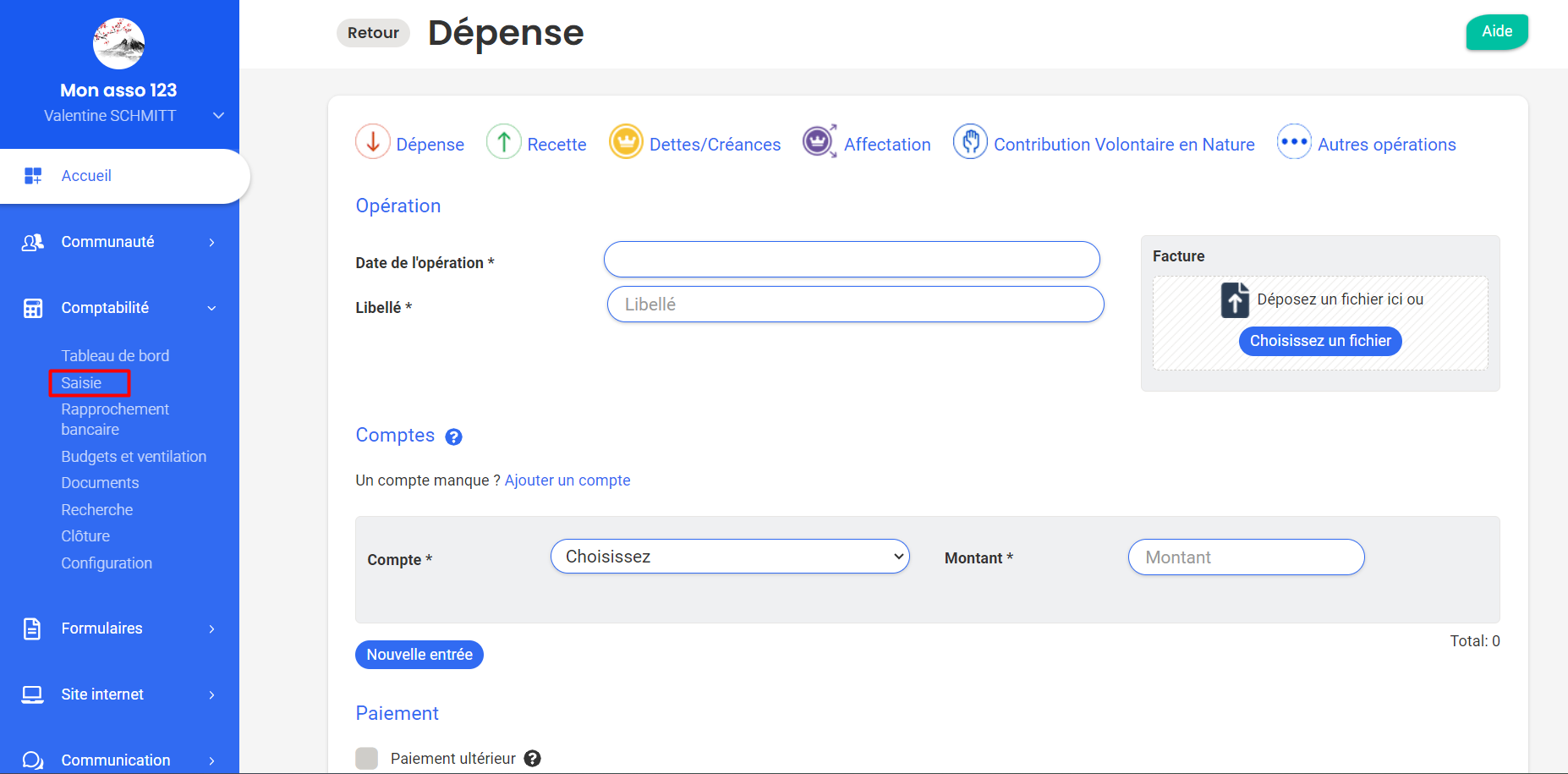This screenshot has height=774, width=1568.
Task: Tick the Paiement ultérieur checkbox
Action: click(x=367, y=759)
